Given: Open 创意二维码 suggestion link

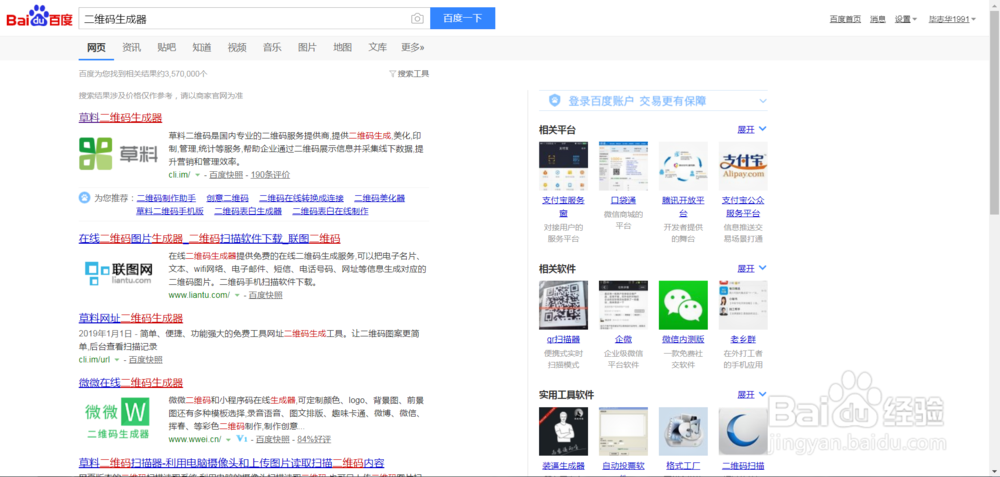Looking at the screenshot, I should pos(228,198).
